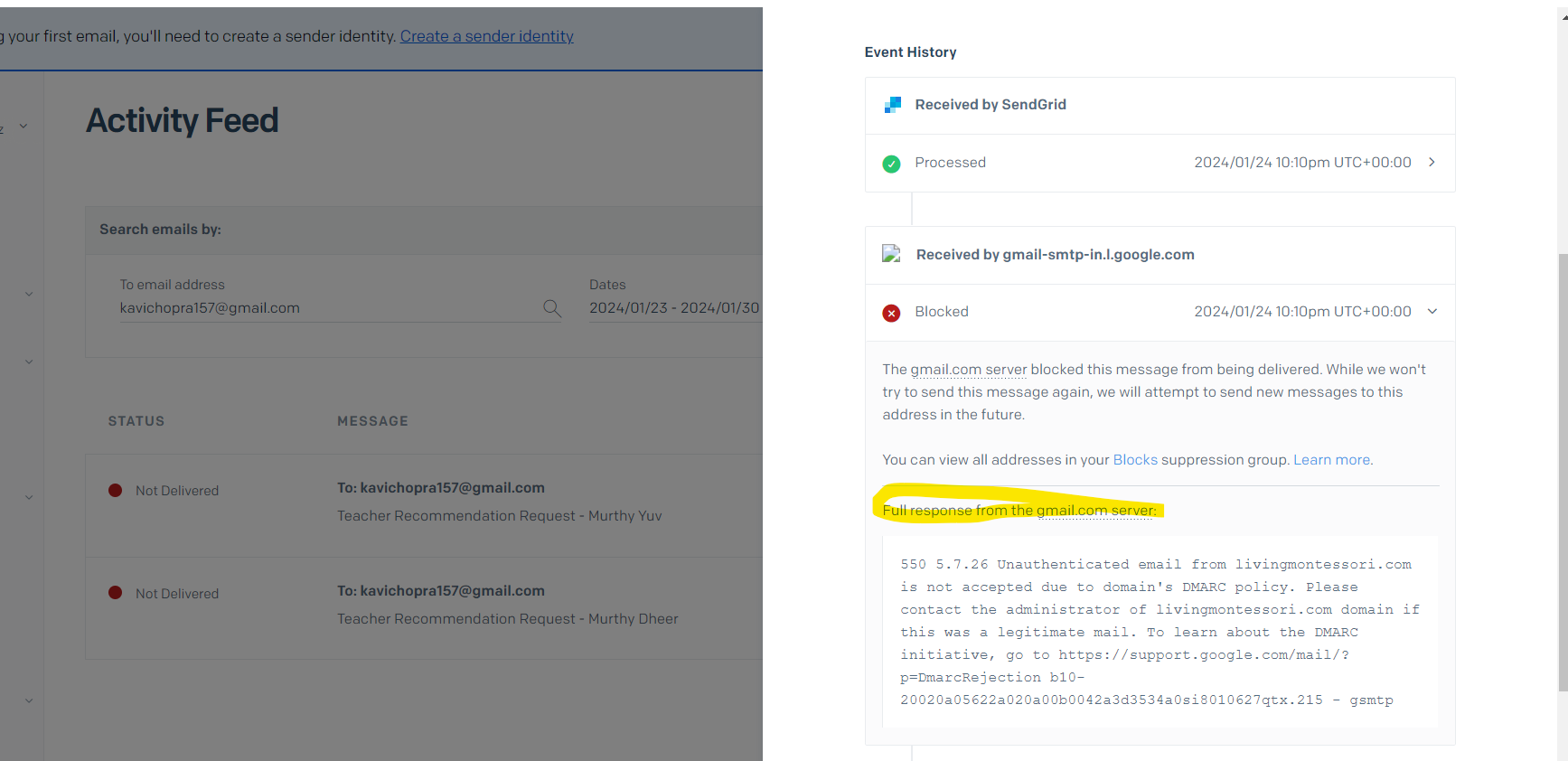Click the red Blocked status icon
The image size is (1568, 761).
pyautogui.click(x=891, y=313)
